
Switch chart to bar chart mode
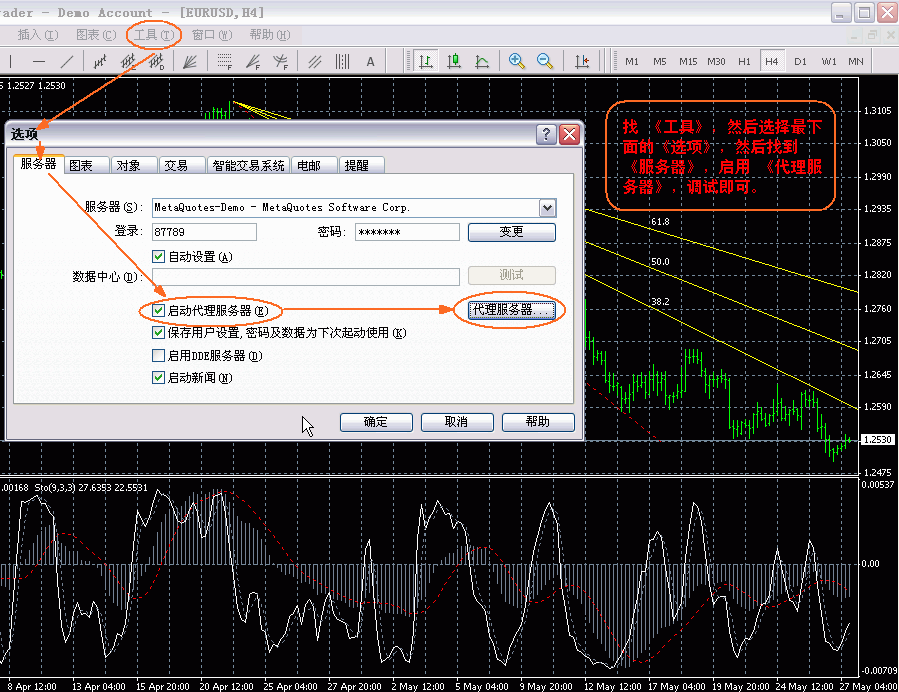click(425, 61)
